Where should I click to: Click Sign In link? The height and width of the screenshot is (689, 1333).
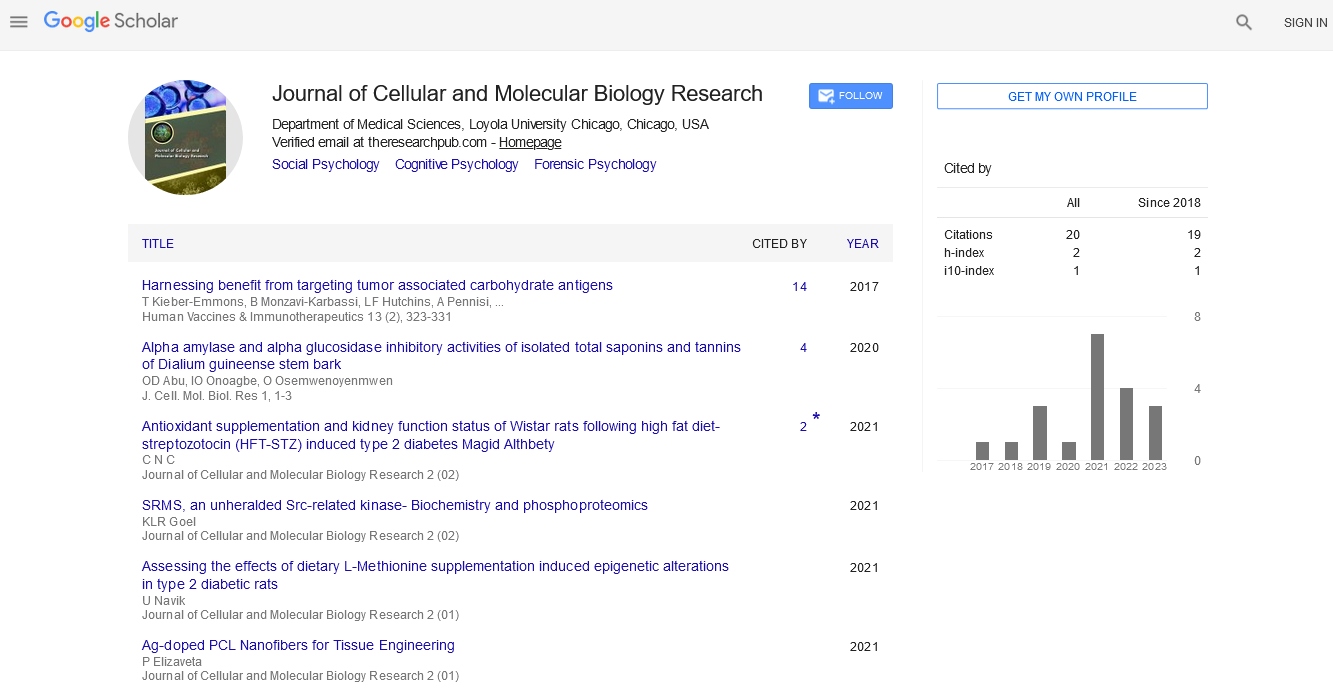coord(1305,23)
